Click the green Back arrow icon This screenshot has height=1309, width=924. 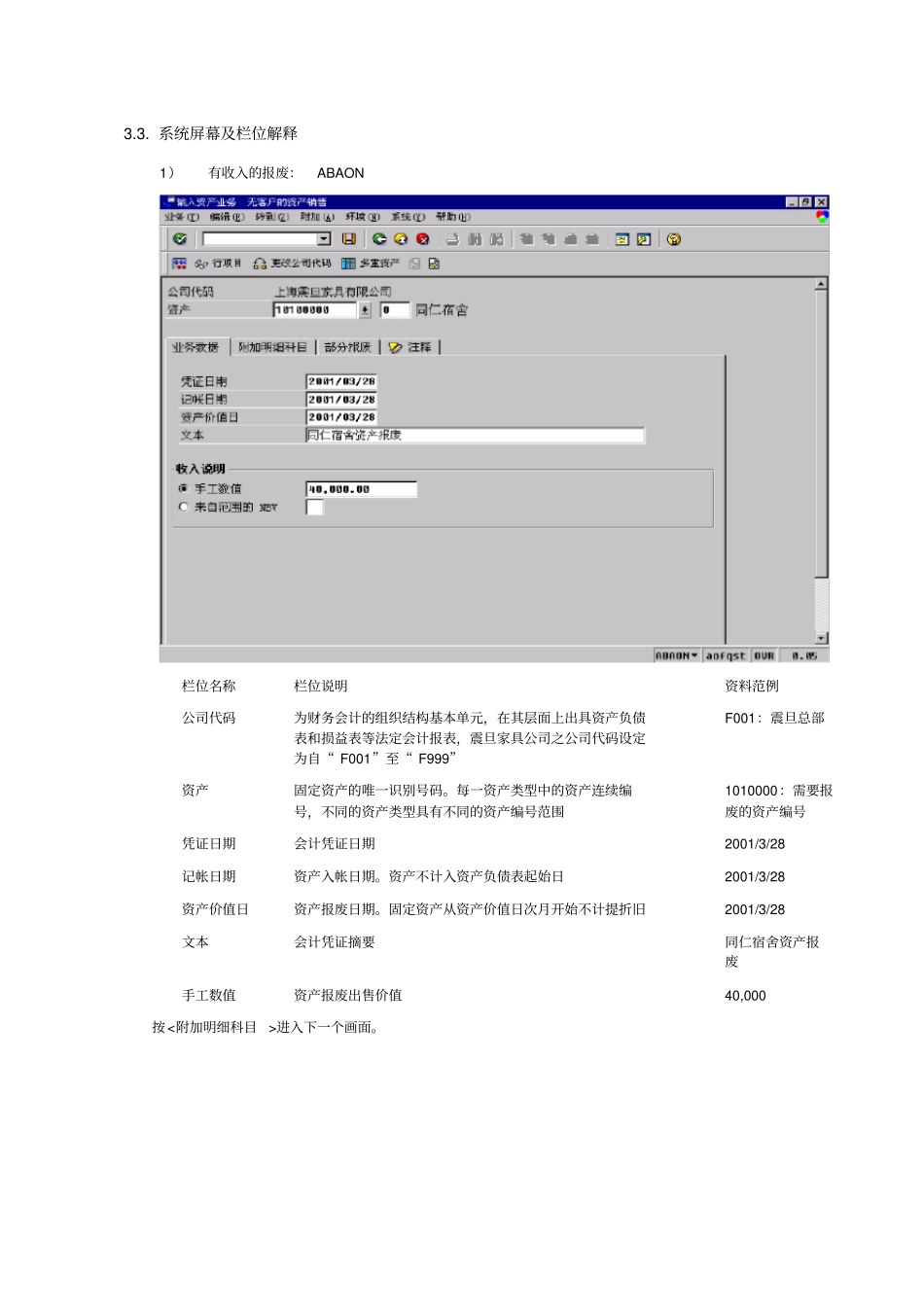coord(379,239)
